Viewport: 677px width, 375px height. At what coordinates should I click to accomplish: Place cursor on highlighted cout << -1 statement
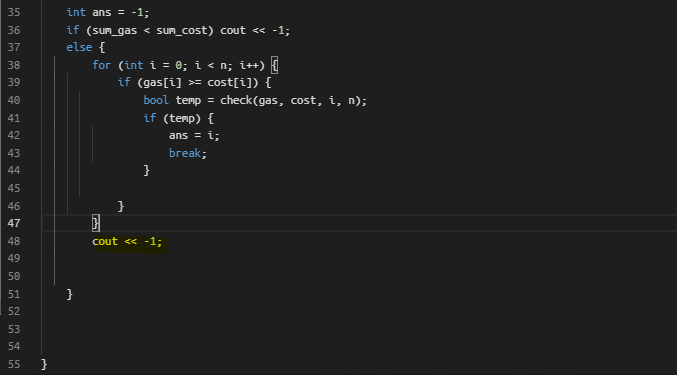pyautogui.click(x=127, y=241)
